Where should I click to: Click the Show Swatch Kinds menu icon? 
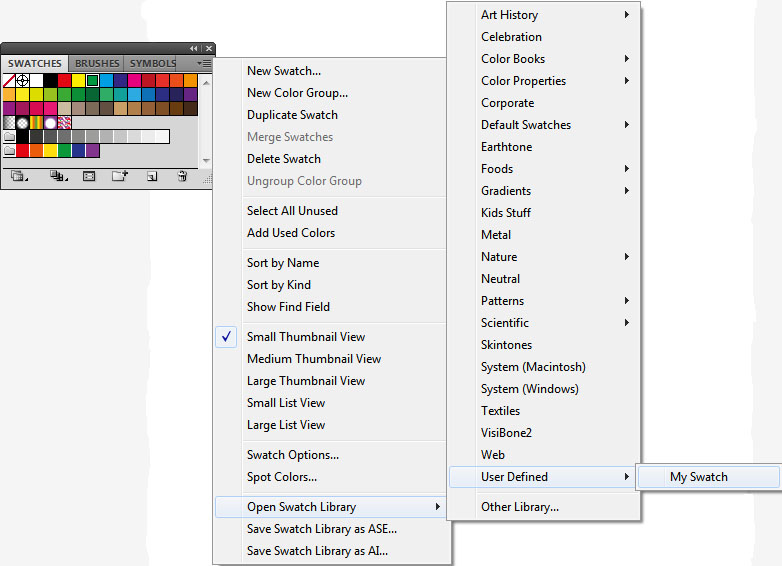[x=57, y=176]
